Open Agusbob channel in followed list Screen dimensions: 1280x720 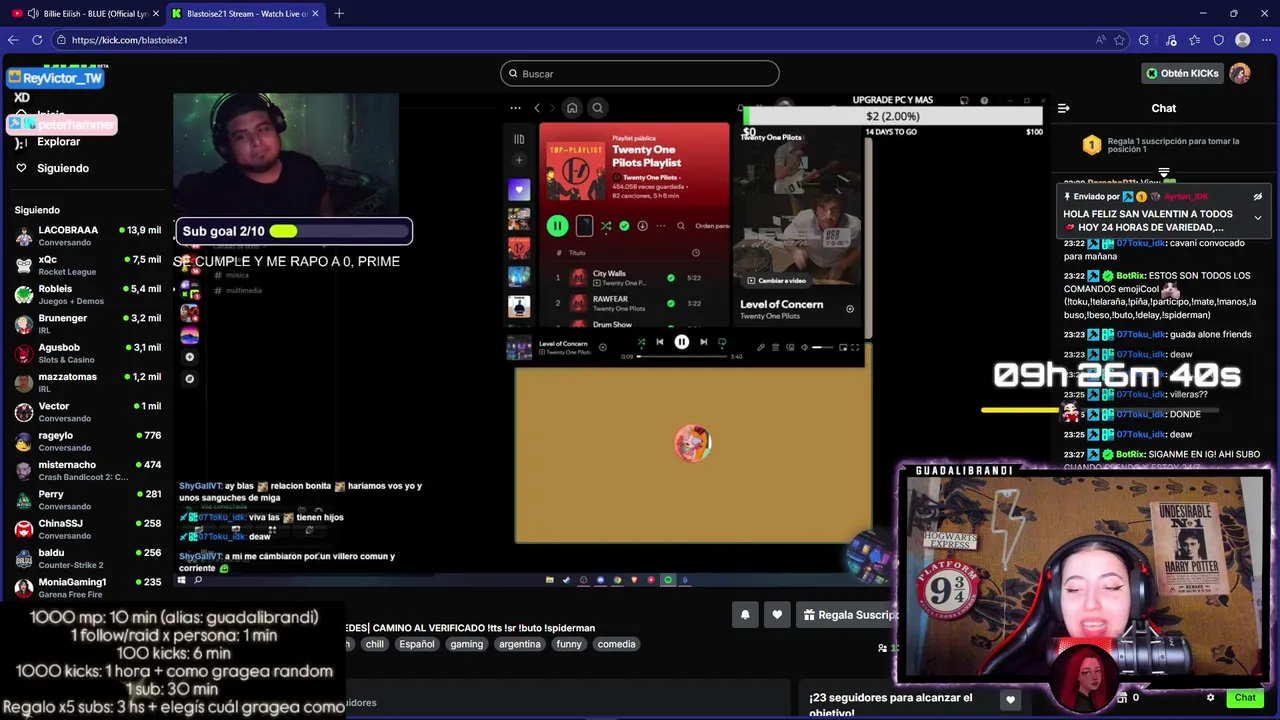coord(88,353)
